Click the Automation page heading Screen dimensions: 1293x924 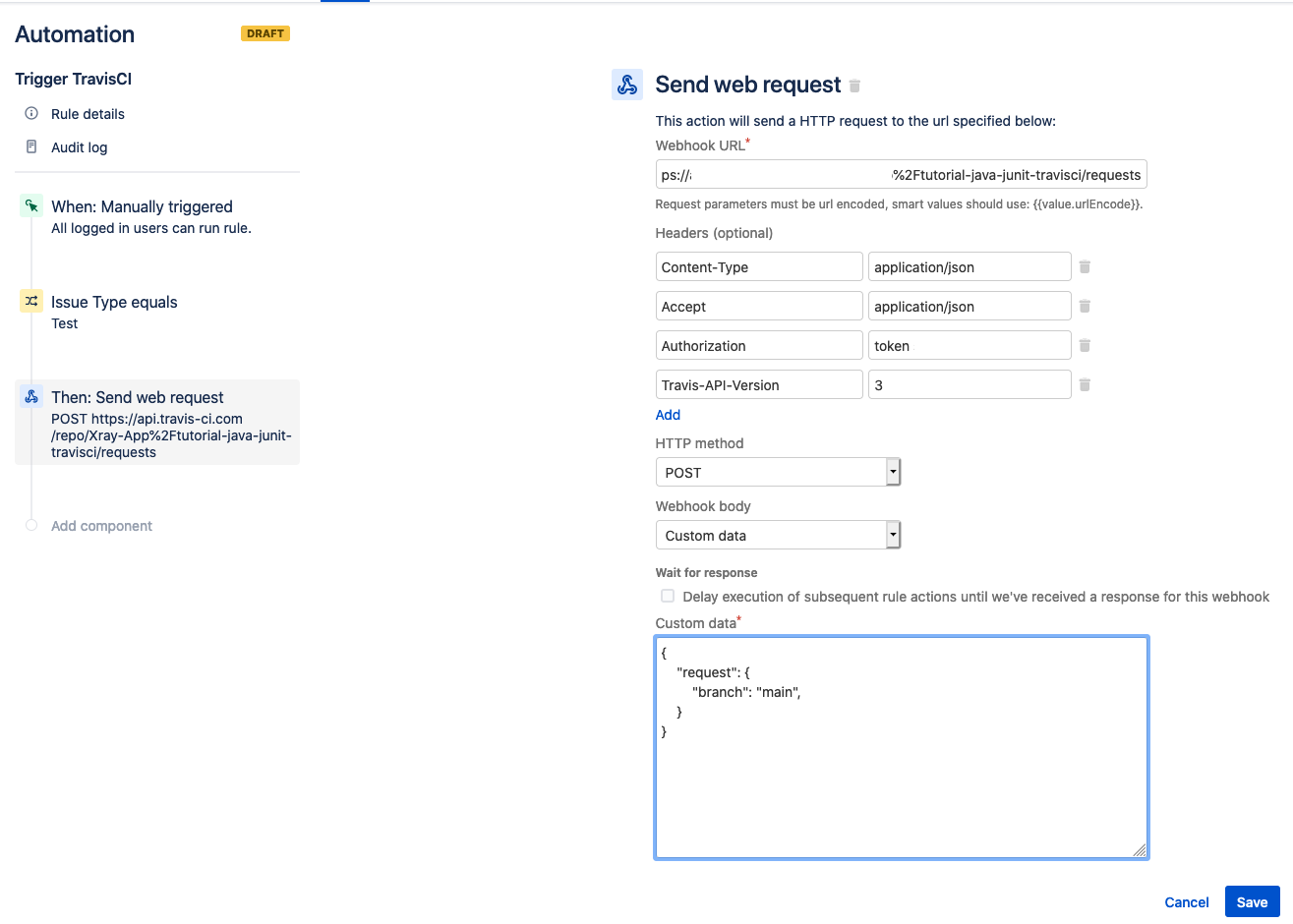click(75, 34)
